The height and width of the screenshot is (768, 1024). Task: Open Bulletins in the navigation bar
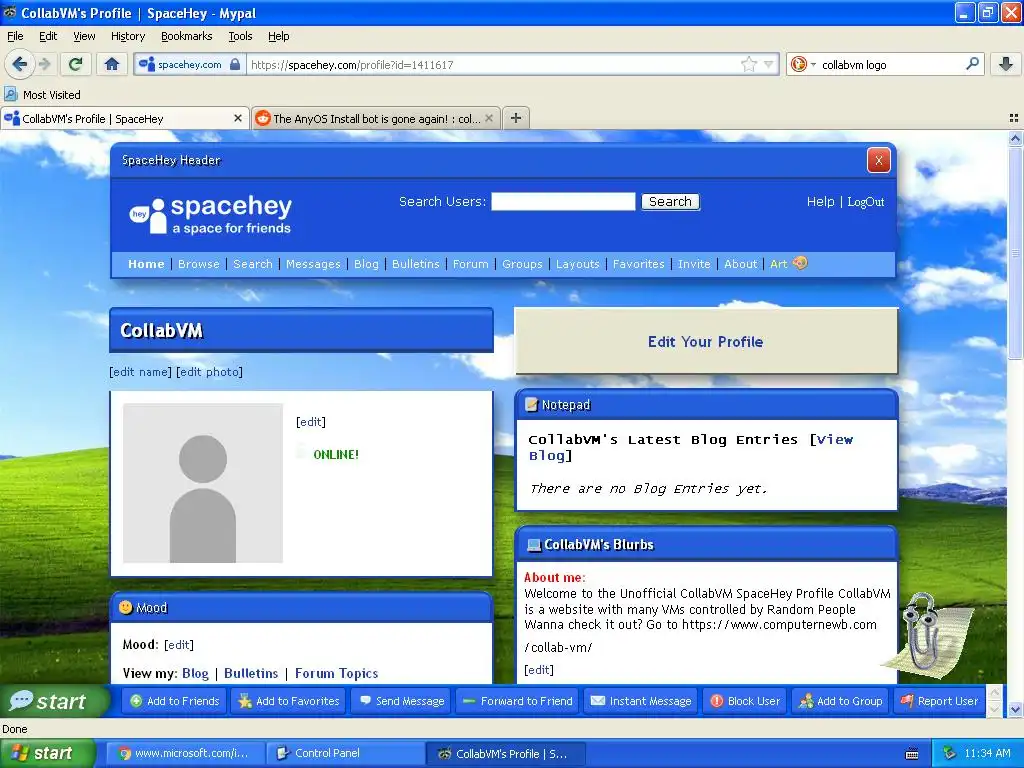coord(415,264)
